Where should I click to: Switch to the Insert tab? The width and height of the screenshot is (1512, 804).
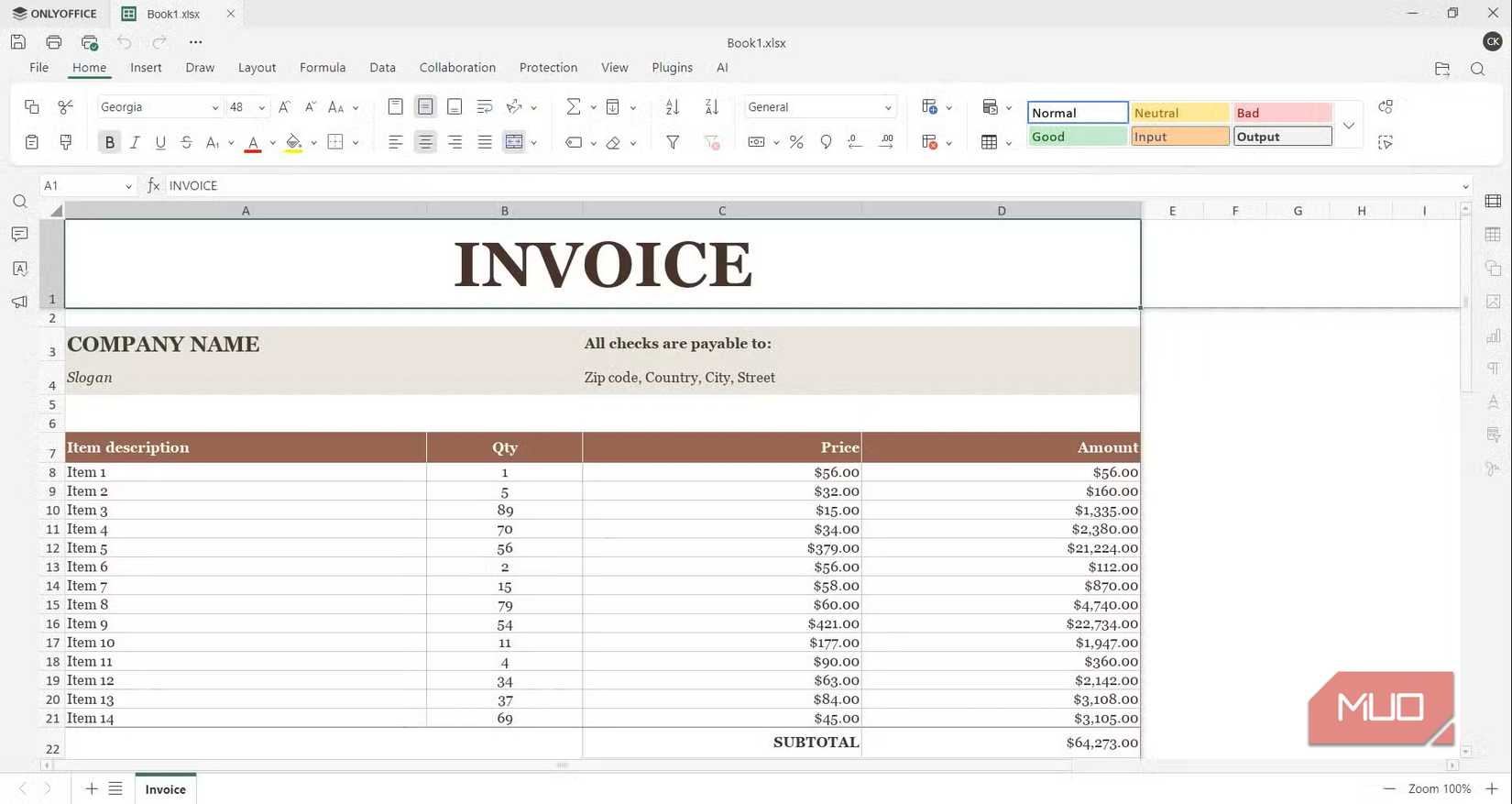pos(146,68)
